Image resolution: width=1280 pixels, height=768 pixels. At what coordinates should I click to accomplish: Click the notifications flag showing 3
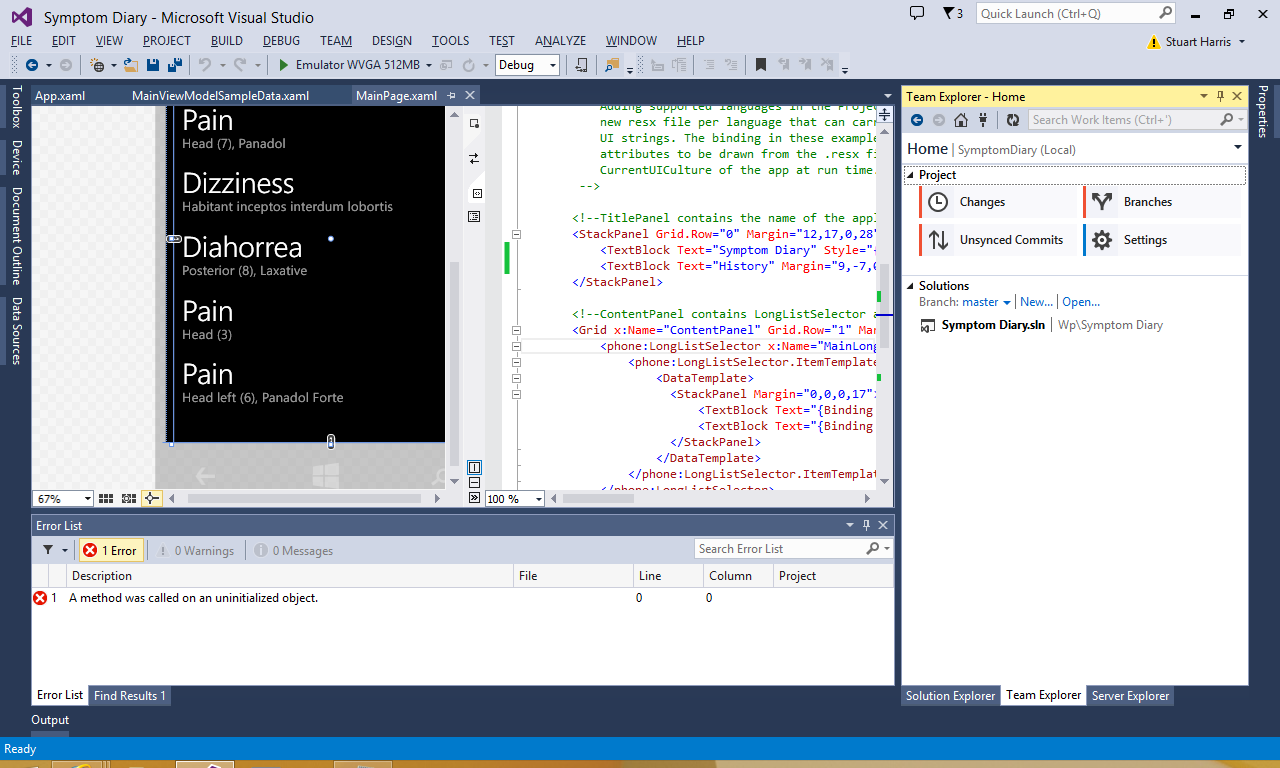pyautogui.click(x=952, y=13)
